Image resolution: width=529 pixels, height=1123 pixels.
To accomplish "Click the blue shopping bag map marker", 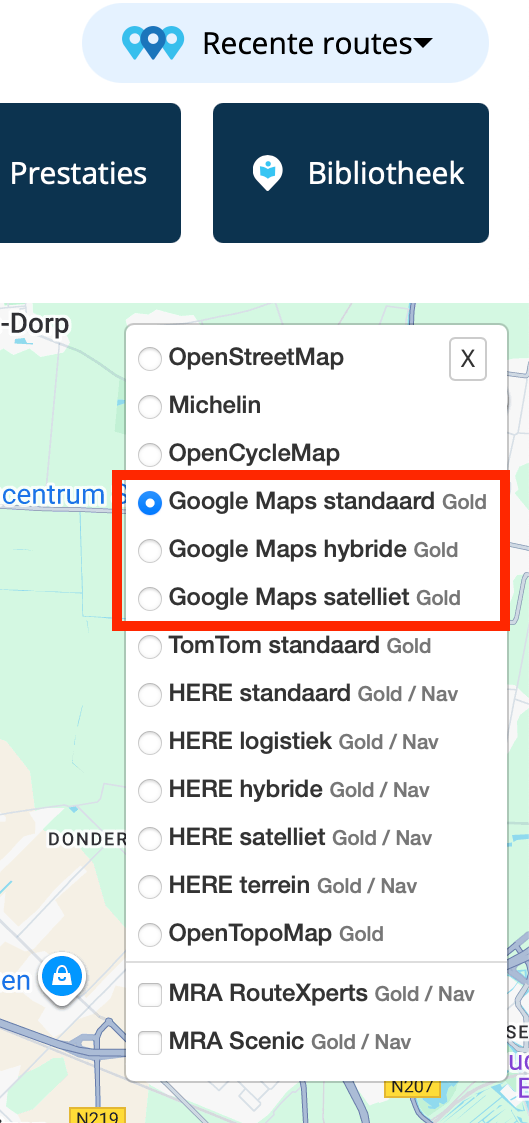I will coord(62,976).
